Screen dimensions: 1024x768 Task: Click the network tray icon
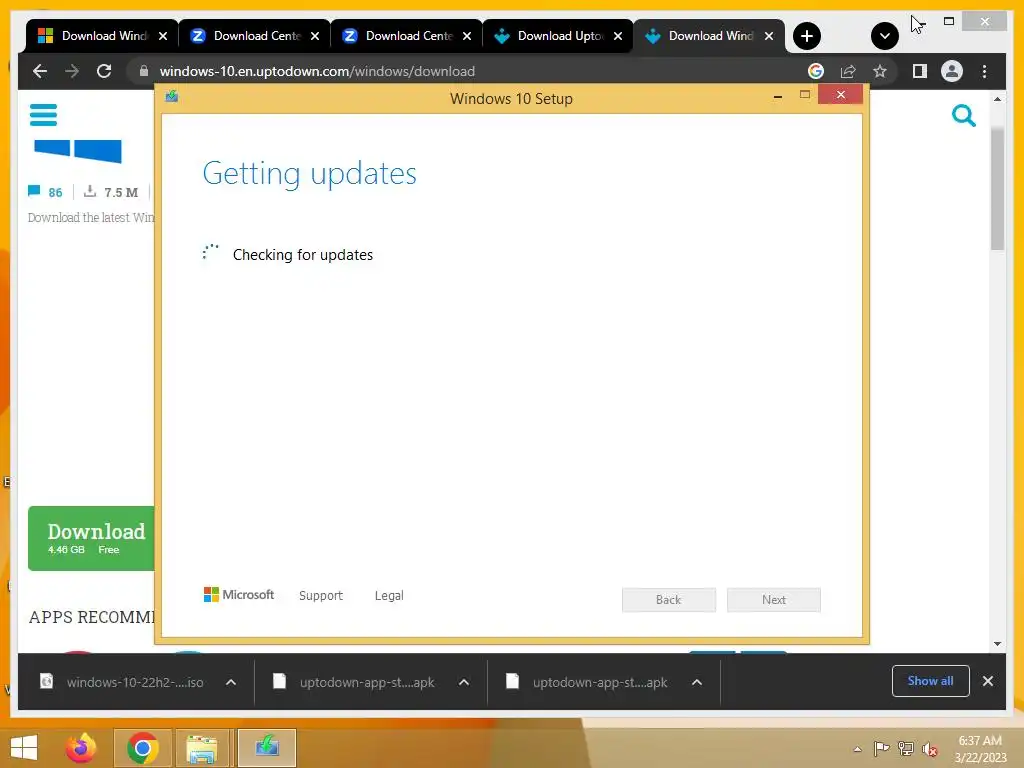(906, 748)
